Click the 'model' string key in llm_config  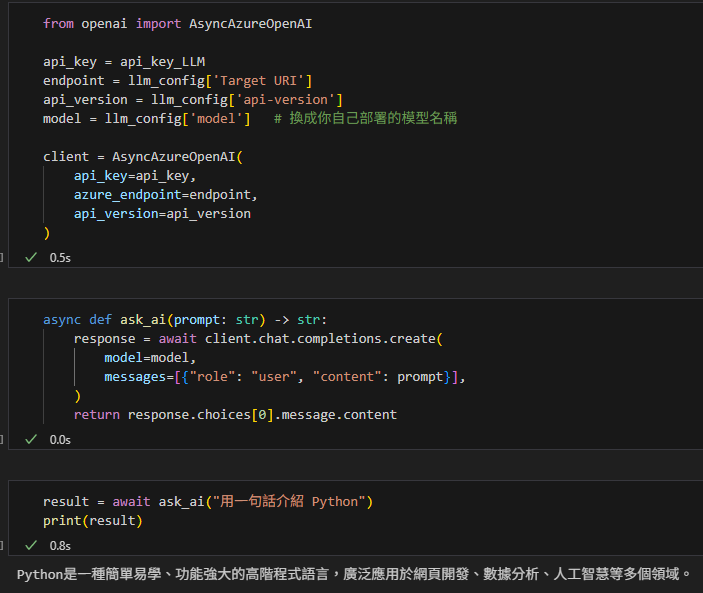coord(217,119)
